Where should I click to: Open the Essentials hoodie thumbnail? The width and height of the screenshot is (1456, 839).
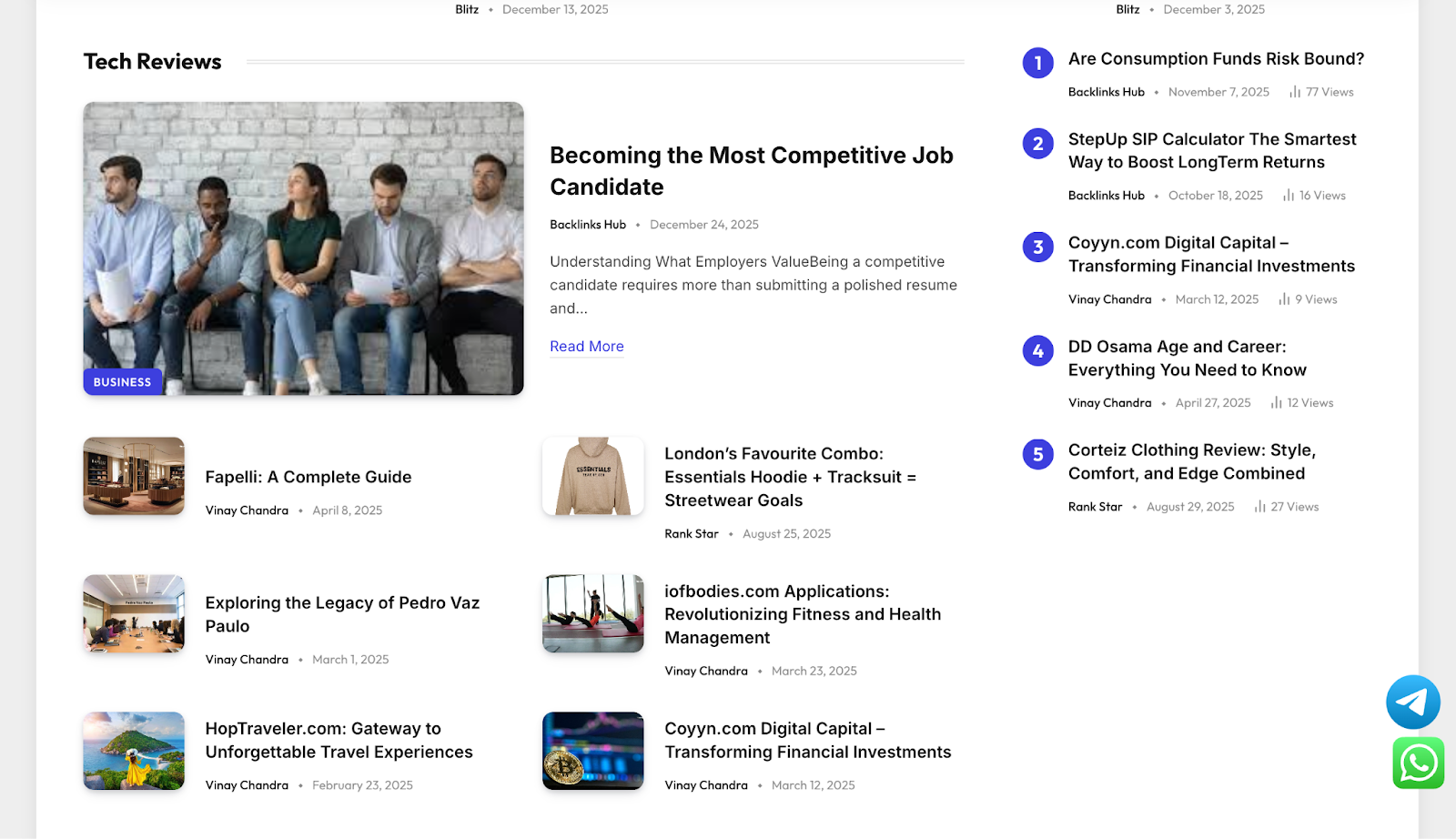pos(592,476)
